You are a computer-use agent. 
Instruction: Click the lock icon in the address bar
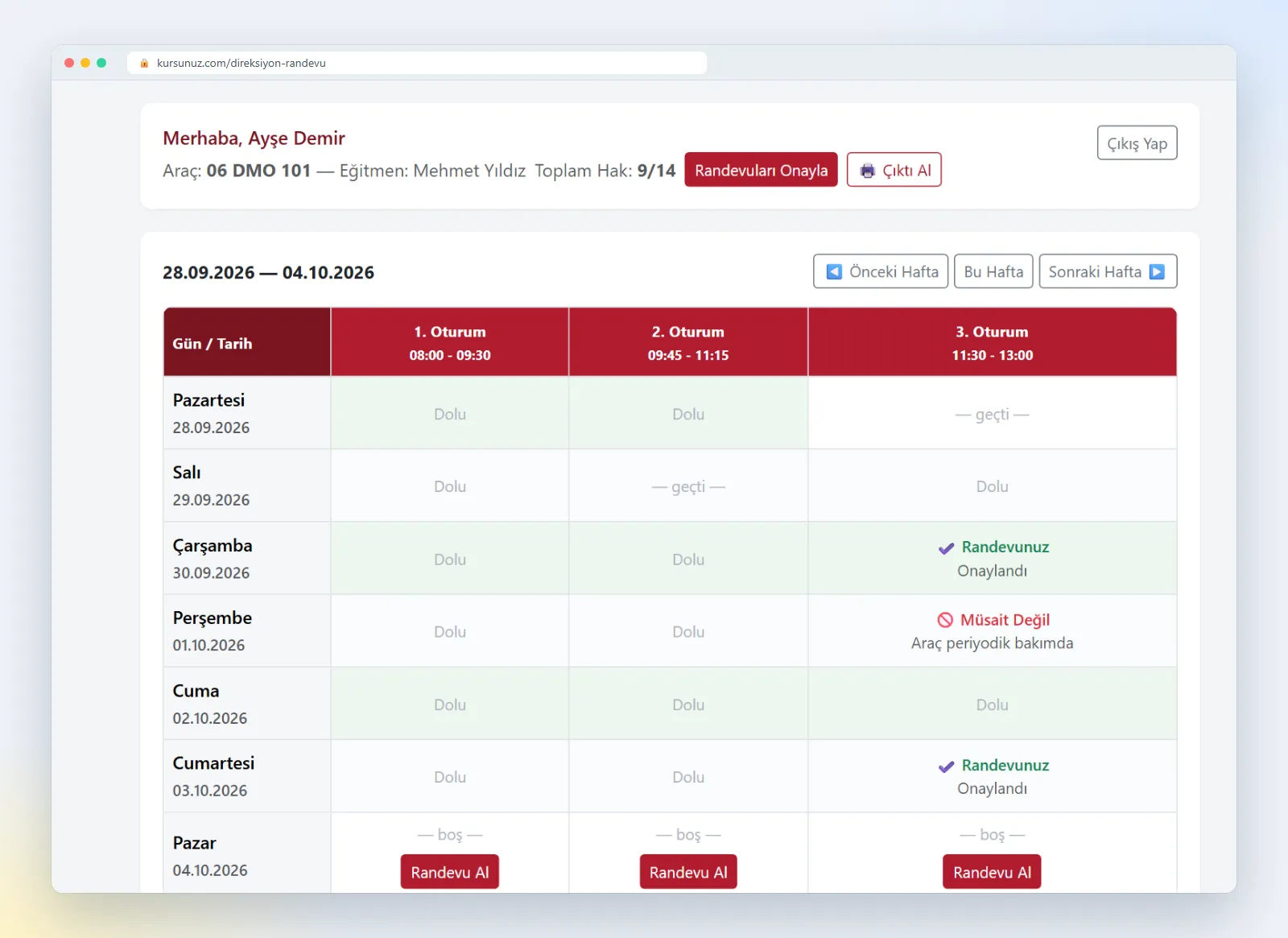[144, 63]
